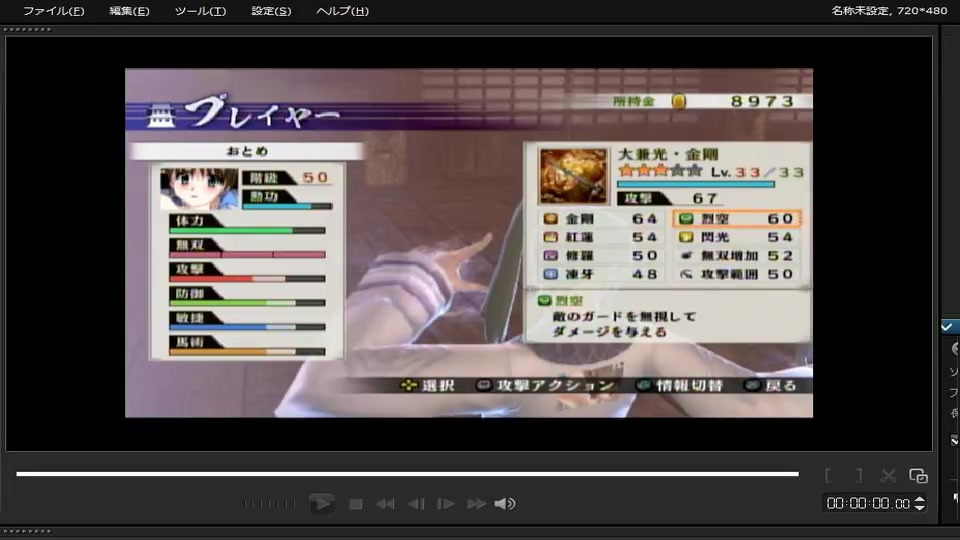The image size is (960, 540).
Task: Step forward one frame
Action: pos(445,504)
